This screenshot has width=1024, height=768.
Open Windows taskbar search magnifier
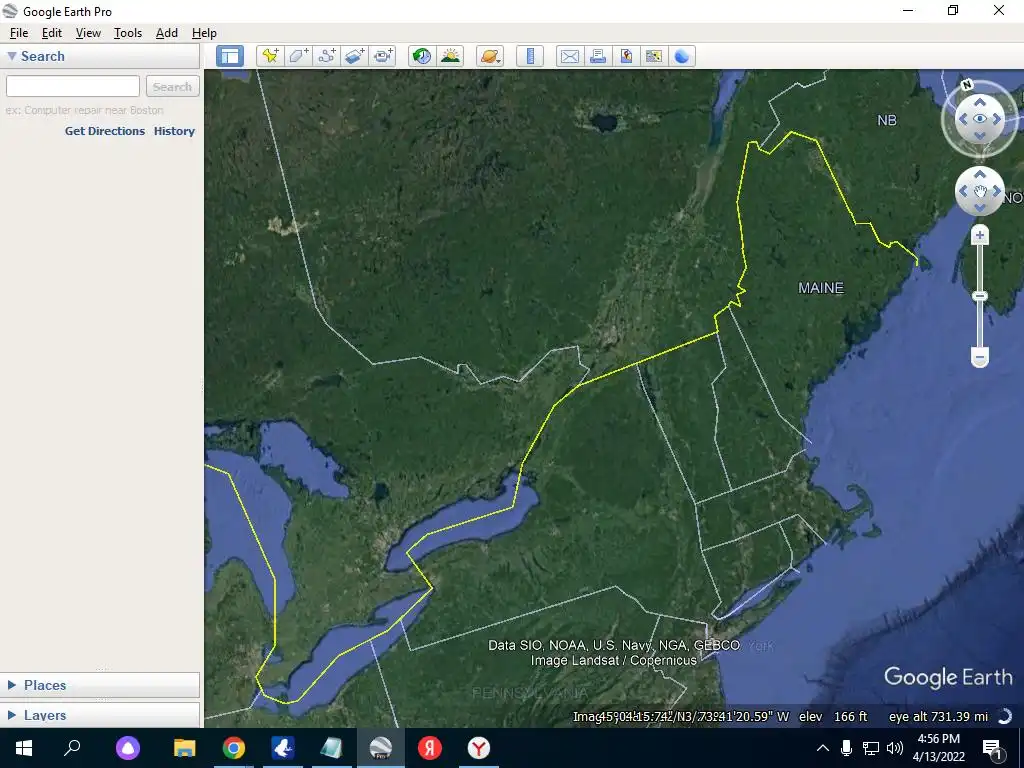pos(72,748)
